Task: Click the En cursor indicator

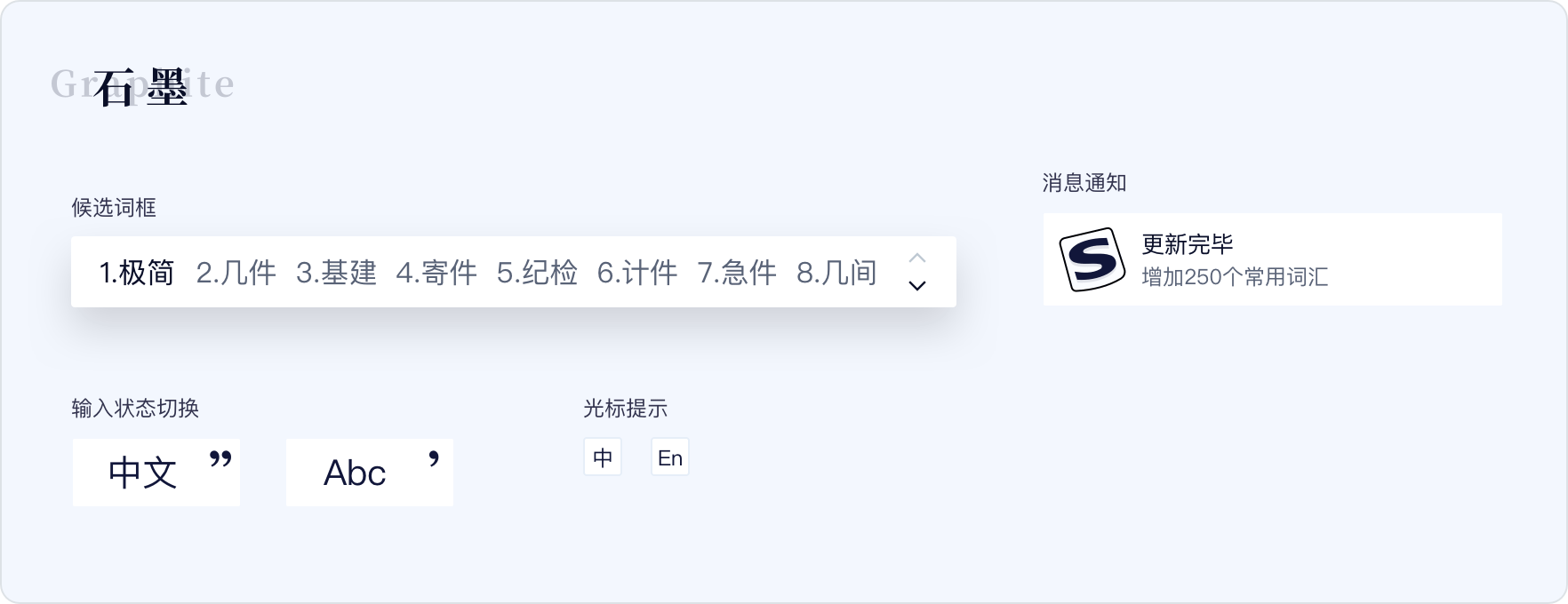Action: pos(670,457)
